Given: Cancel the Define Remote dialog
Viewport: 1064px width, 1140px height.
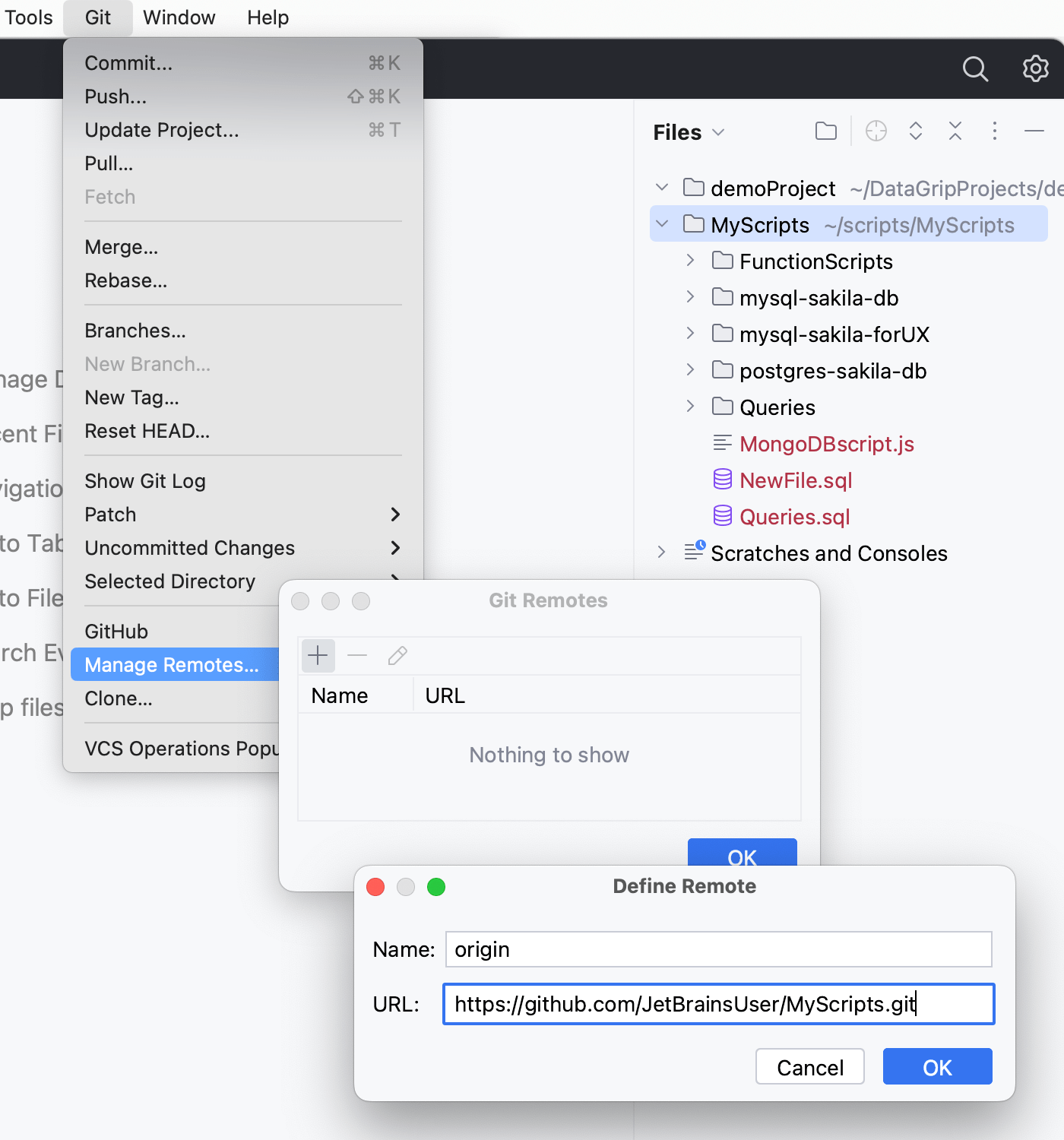Looking at the screenshot, I should (809, 1066).
